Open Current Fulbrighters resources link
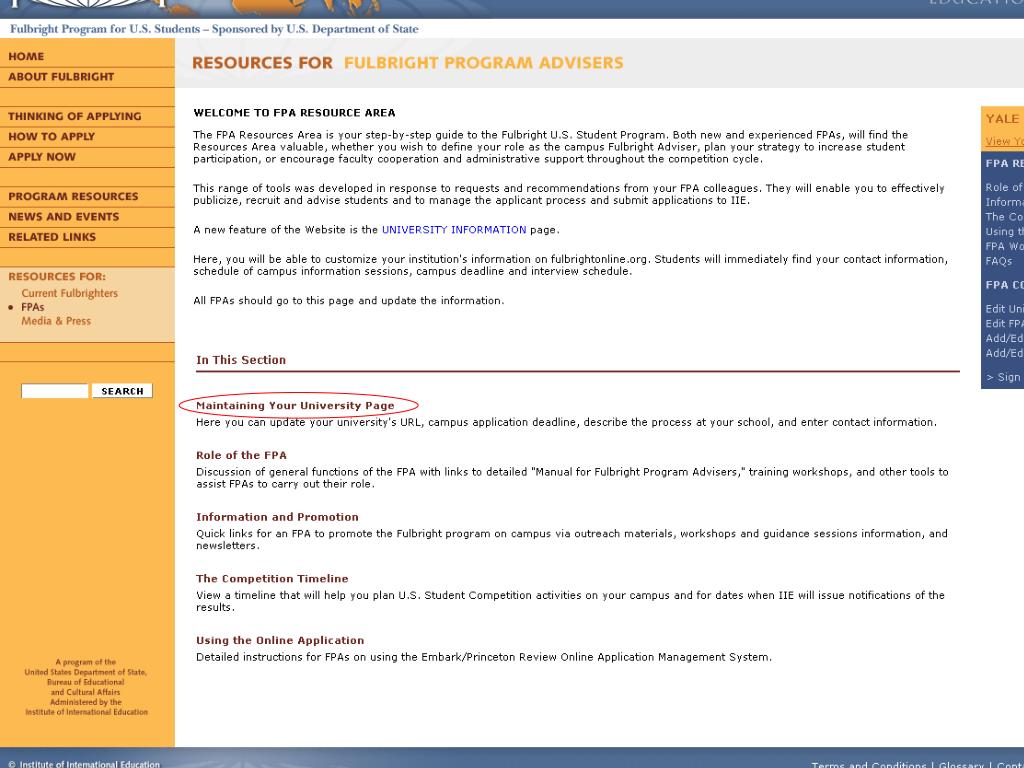This screenshot has height=768, width=1024. [x=69, y=293]
